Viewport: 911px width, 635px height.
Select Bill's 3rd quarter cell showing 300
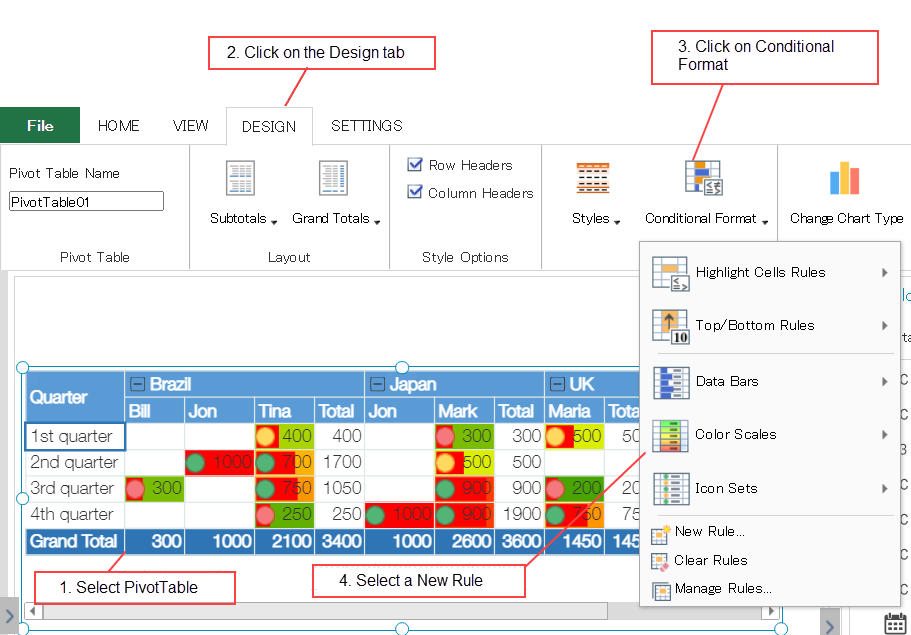tap(155, 489)
